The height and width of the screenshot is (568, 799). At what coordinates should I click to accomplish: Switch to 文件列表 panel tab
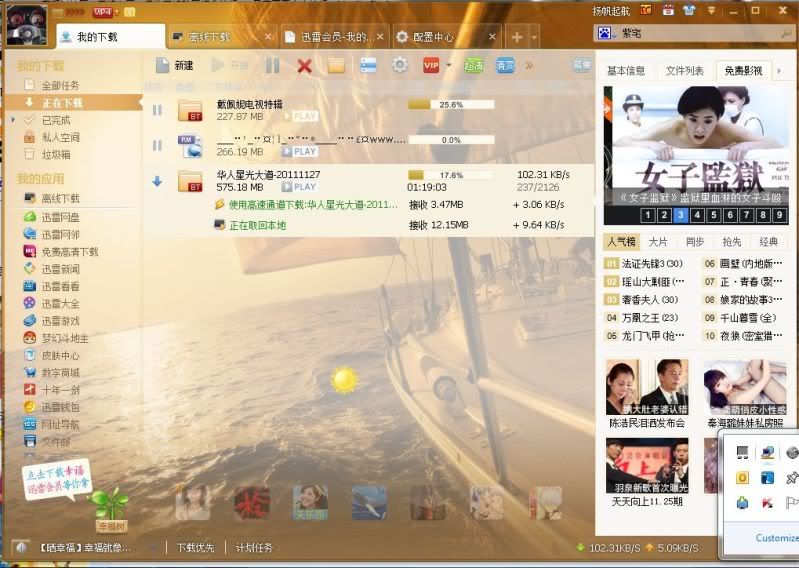tap(685, 71)
